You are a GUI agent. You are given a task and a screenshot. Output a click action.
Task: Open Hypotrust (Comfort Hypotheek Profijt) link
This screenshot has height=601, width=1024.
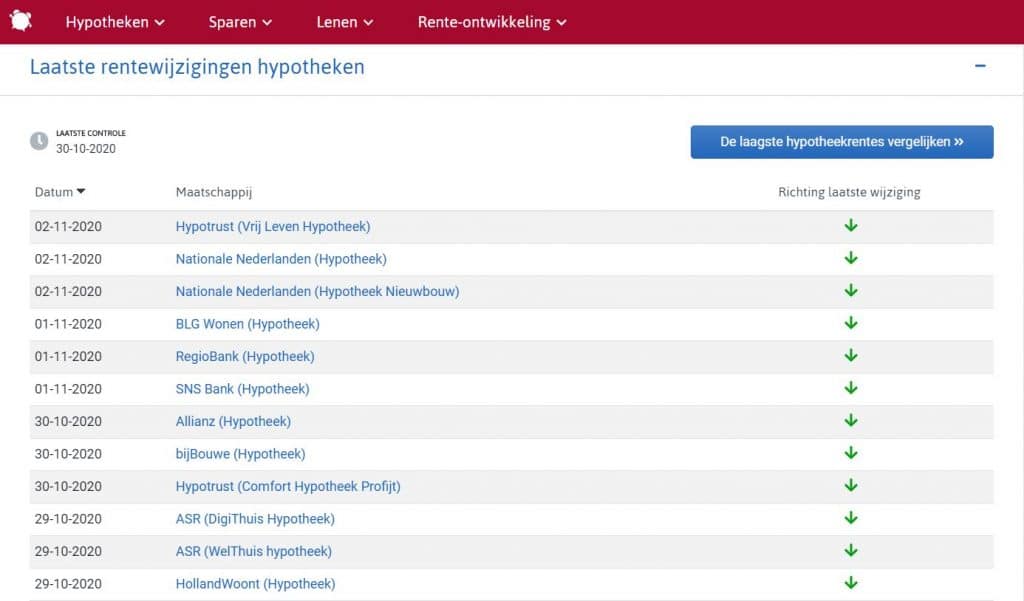288,487
